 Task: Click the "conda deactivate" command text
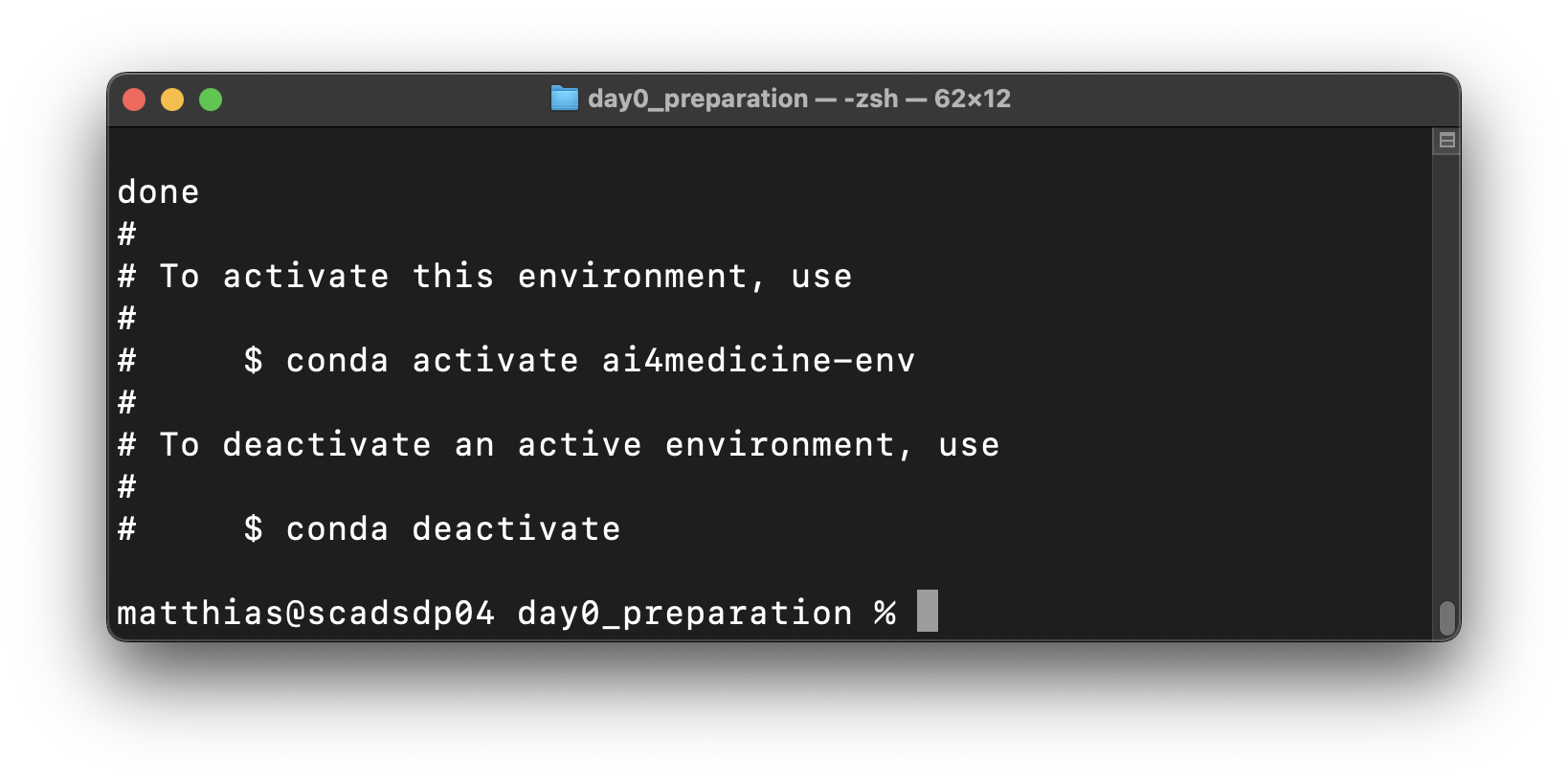[x=453, y=529]
